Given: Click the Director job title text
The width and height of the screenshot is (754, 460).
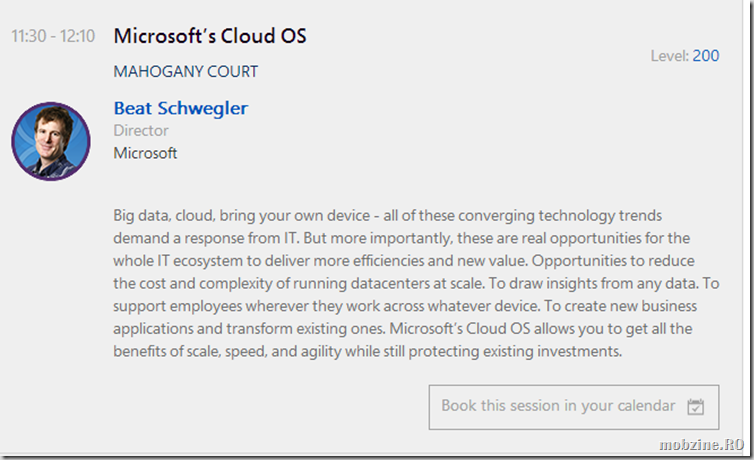Looking at the screenshot, I should [141, 131].
